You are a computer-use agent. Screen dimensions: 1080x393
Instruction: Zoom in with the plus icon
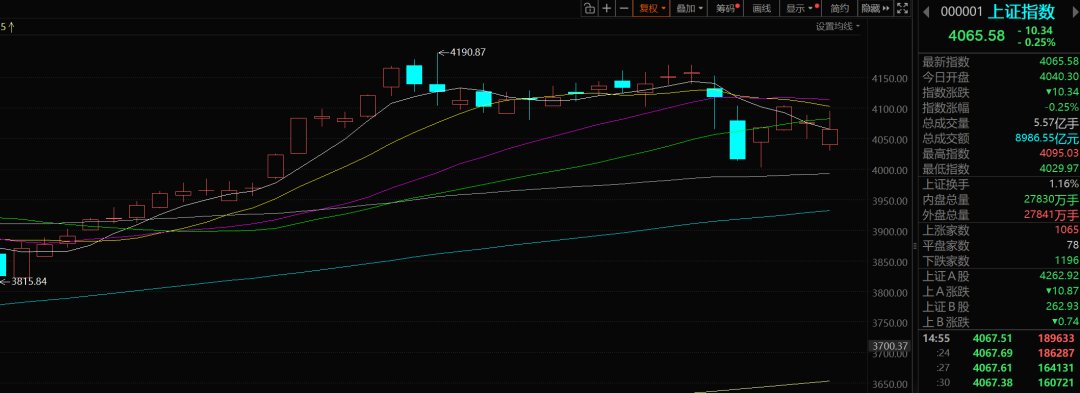pos(606,8)
